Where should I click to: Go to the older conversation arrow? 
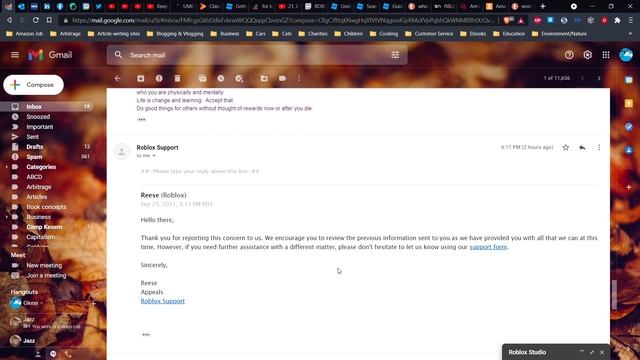[x=599, y=78]
